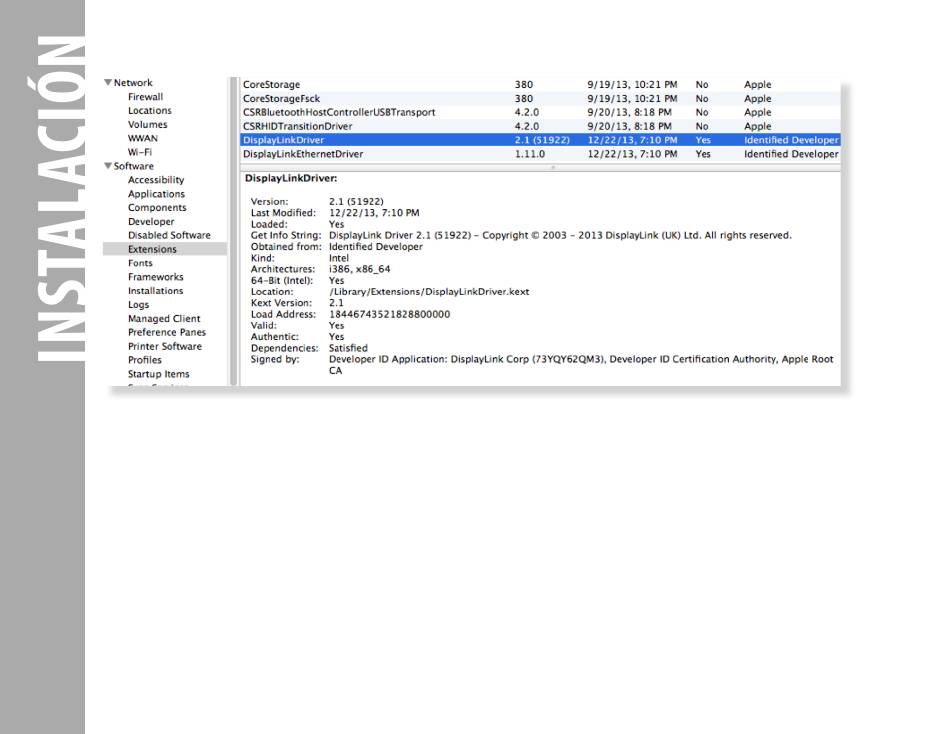Viewport: 950px width, 734px height.
Task: Collapse the Network section triangle
Action: click(x=108, y=83)
